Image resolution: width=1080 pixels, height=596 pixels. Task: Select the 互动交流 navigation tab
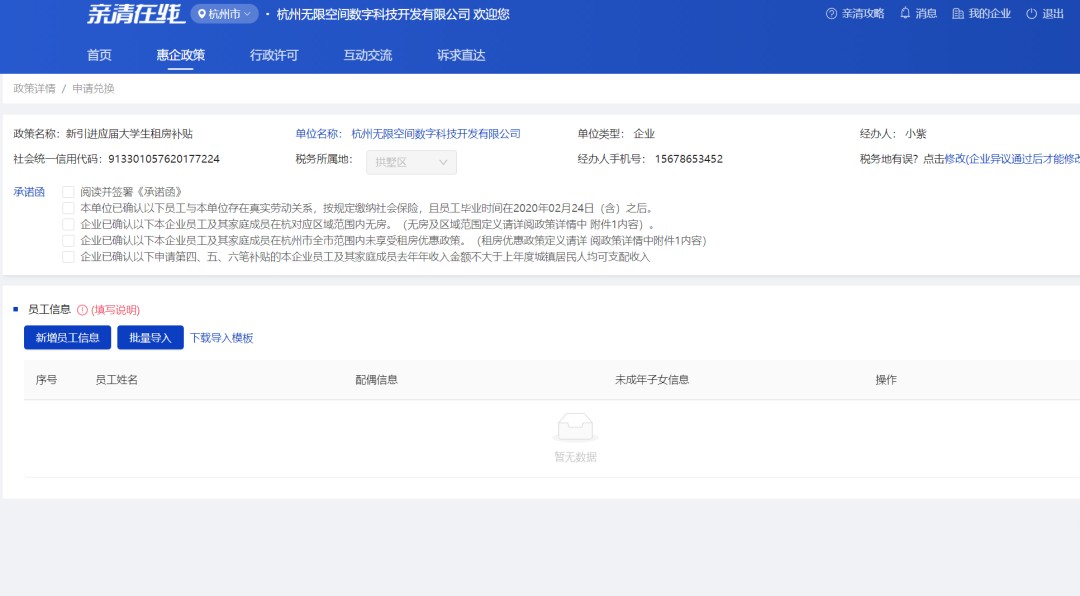(x=370, y=55)
